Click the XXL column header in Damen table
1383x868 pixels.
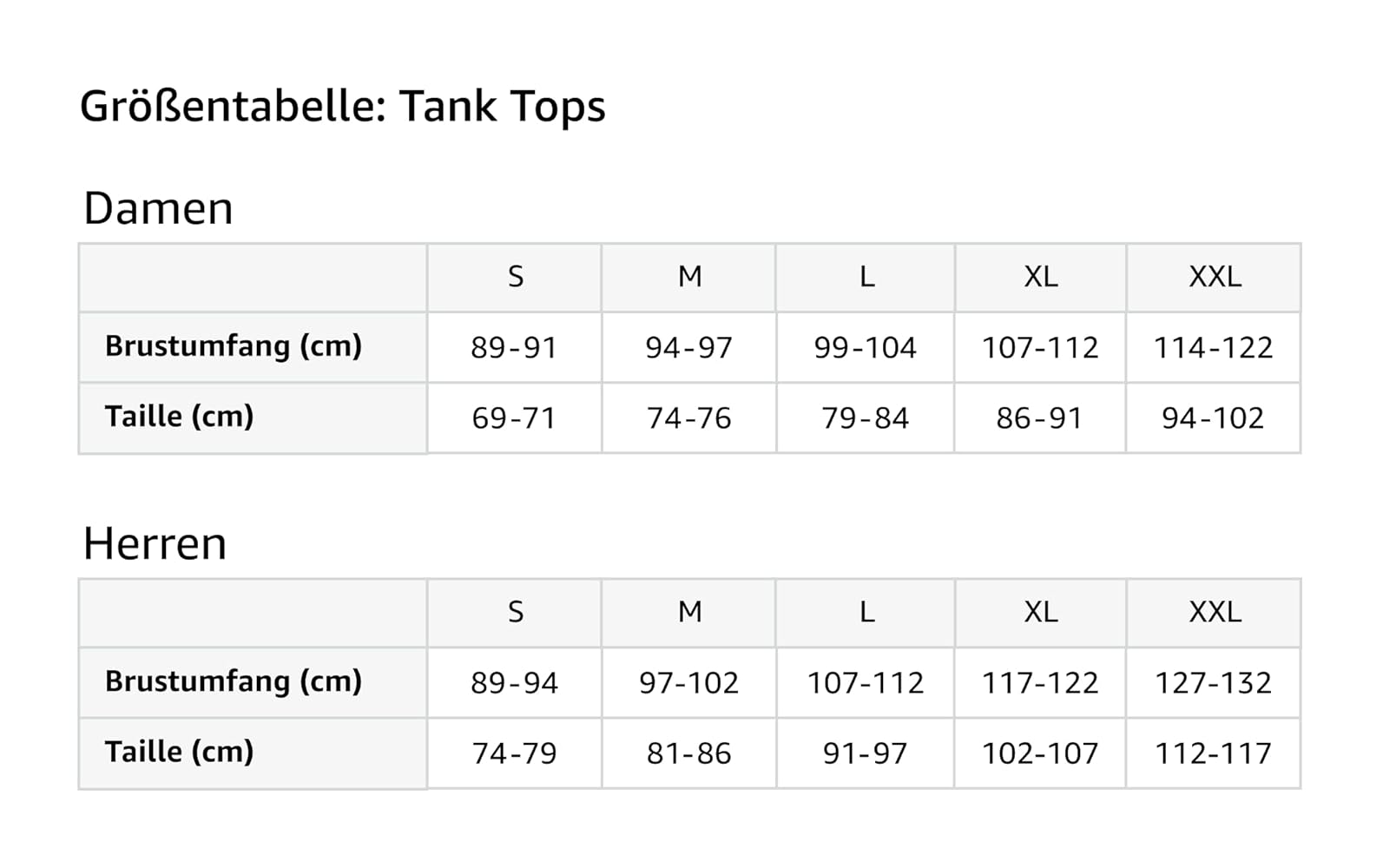click(x=1214, y=277)
